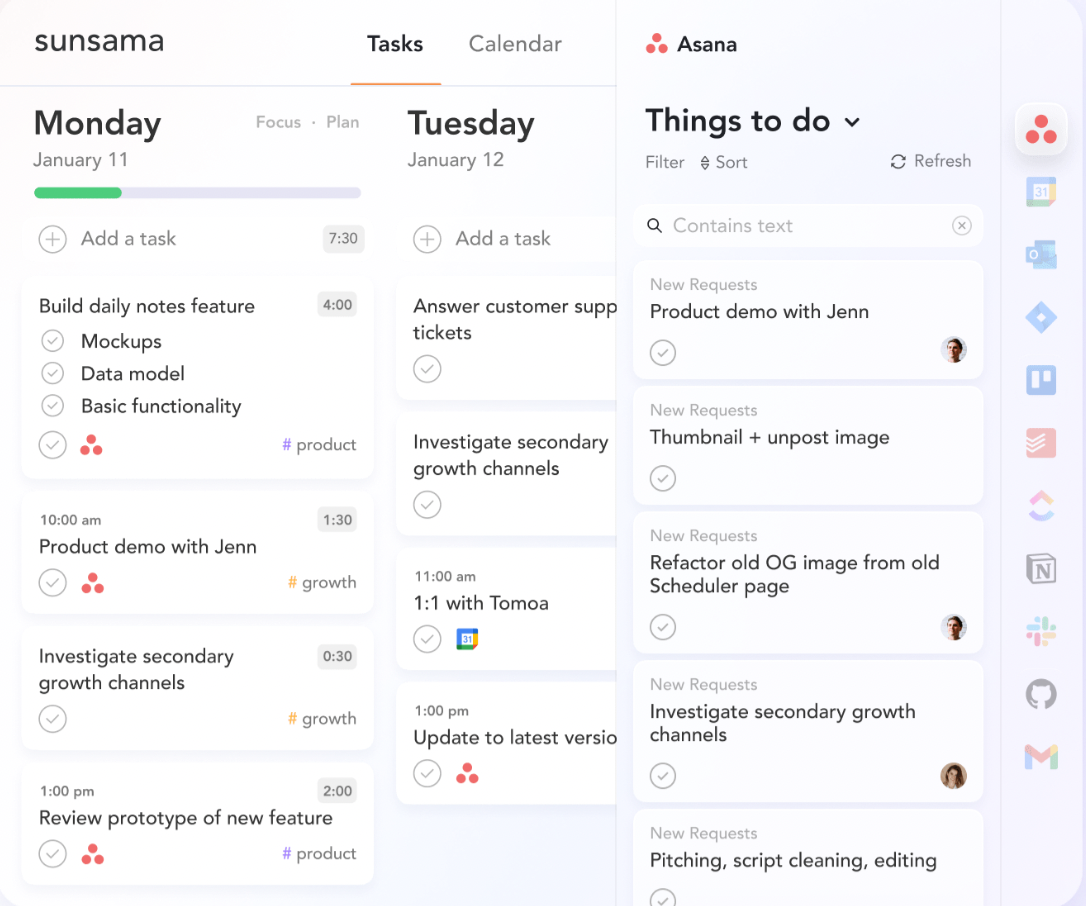The width and height of the screenshot is (1086, 906).
Task: Open the Notion integration in sidebar
Action: tap(1041, 569)
